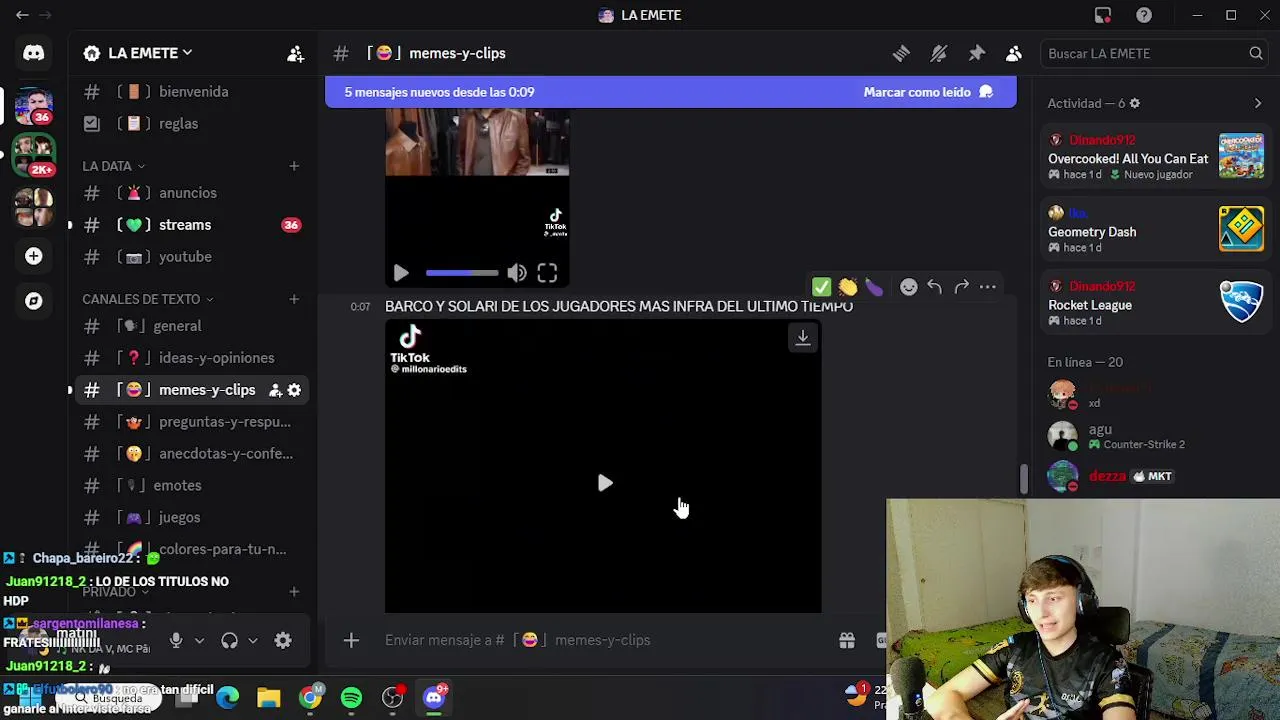Viewport: 1280px width, 720px height.
Task: Open the juegos channel
Action: [x=191, y=517]
